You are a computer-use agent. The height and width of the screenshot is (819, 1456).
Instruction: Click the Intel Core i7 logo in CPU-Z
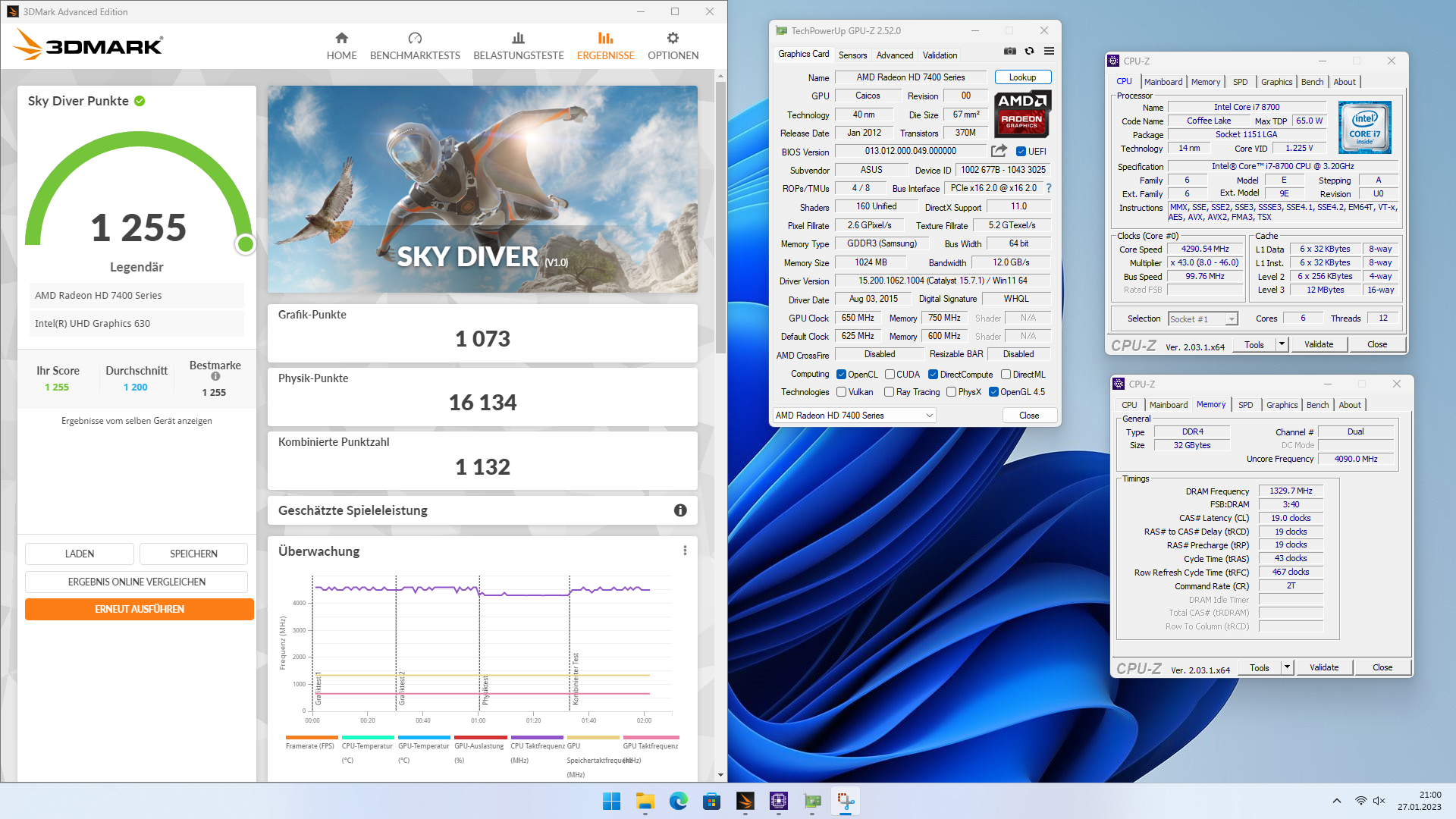1365,127
